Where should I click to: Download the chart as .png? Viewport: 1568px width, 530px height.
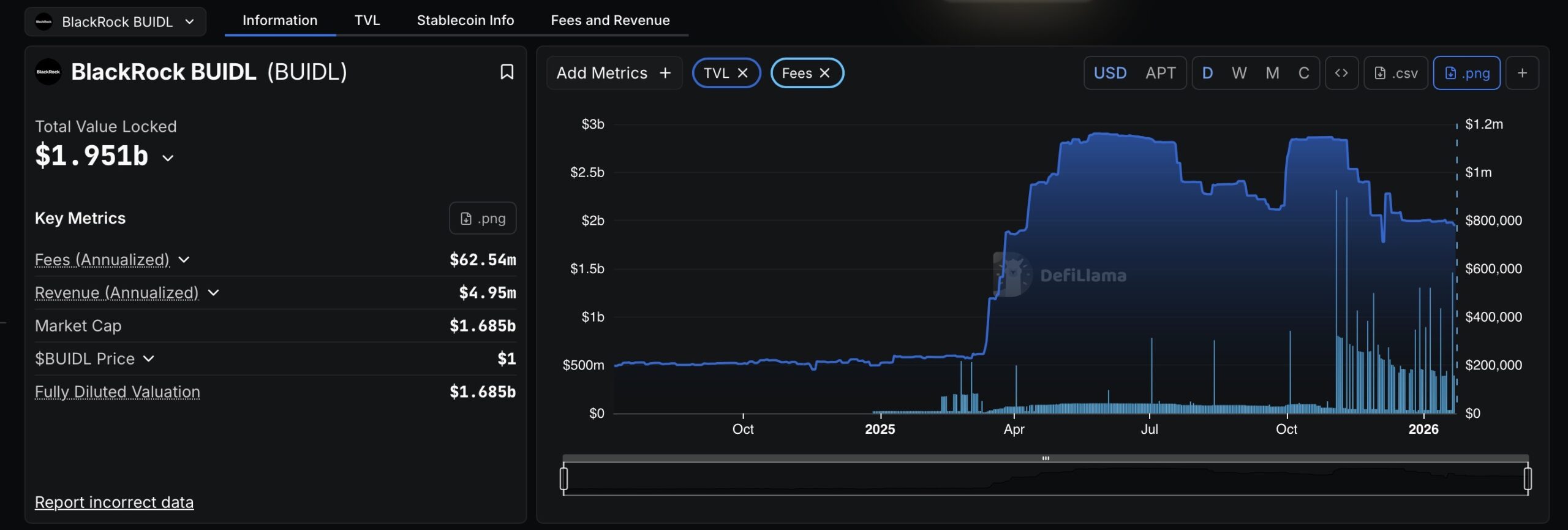pyautogui.click(x=1466, y=74)
